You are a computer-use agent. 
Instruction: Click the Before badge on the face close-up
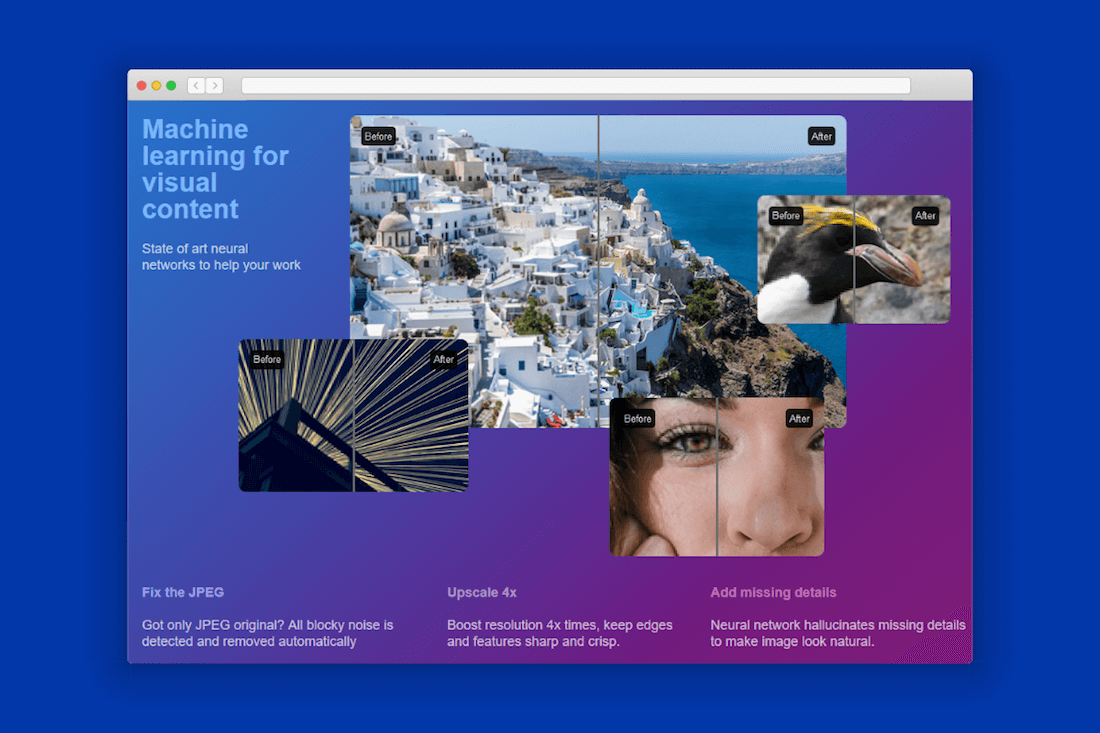pyautogui.click(x=636, y=418)
